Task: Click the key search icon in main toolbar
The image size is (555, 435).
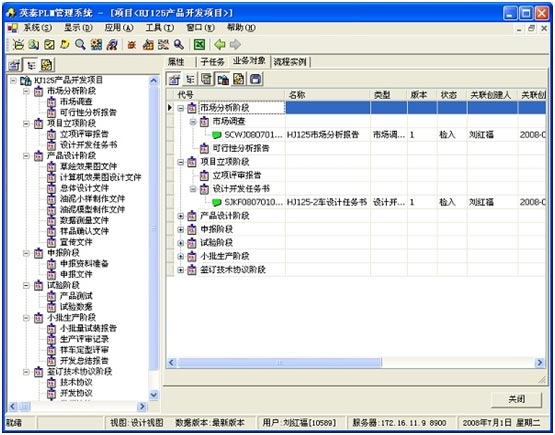Action: [179, 45]
